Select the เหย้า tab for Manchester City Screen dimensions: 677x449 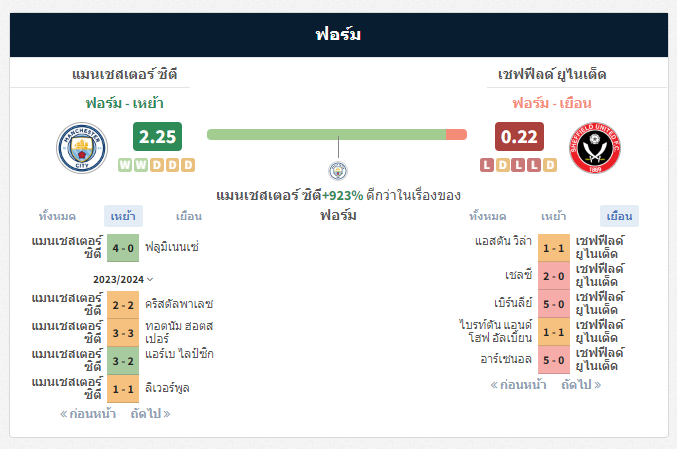click(123, 216)
